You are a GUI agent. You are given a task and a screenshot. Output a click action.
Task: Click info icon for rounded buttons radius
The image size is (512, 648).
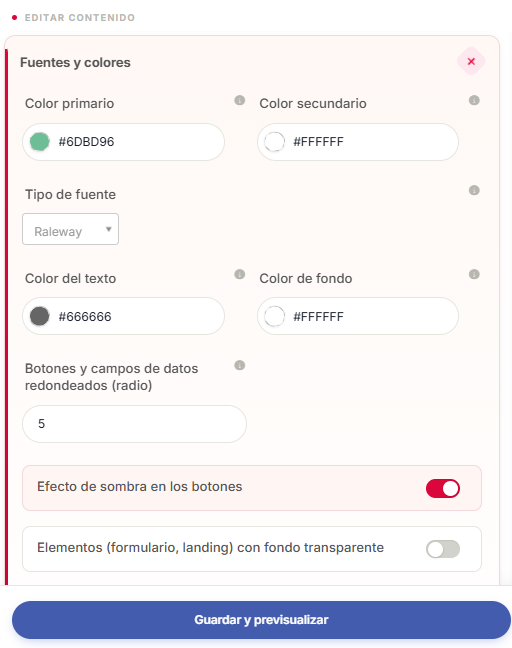[240, 365]
